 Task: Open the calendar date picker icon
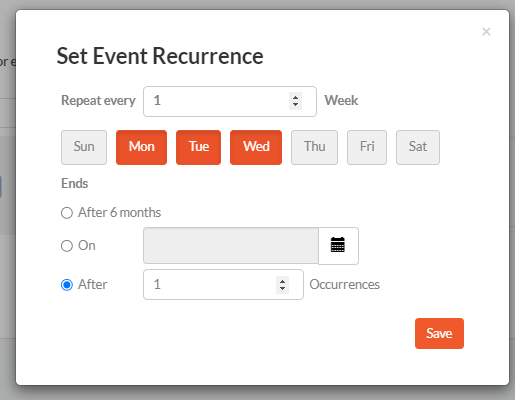click(x=338, y=246)
